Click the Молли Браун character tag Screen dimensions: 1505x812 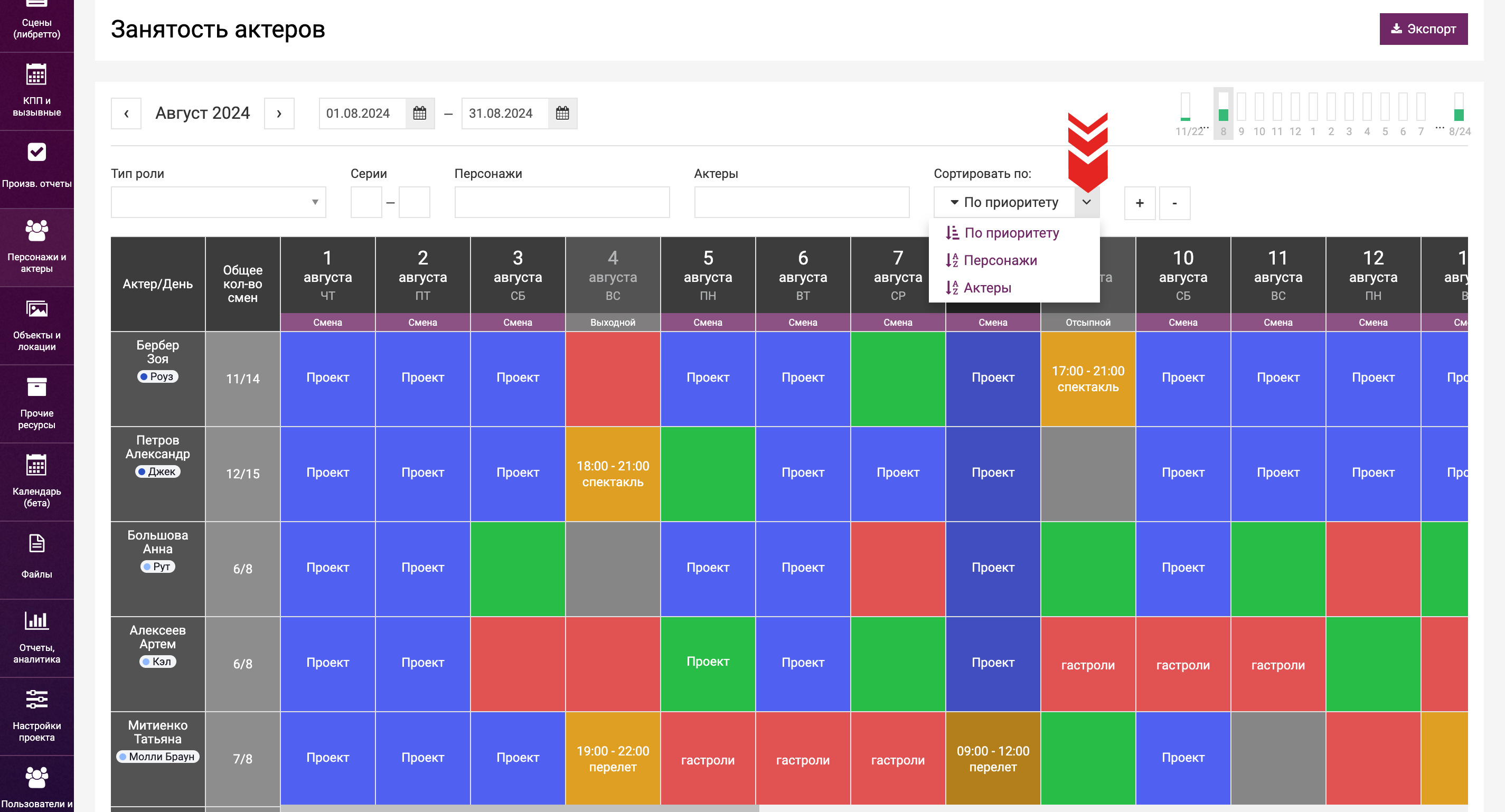(x=158, y=757)
